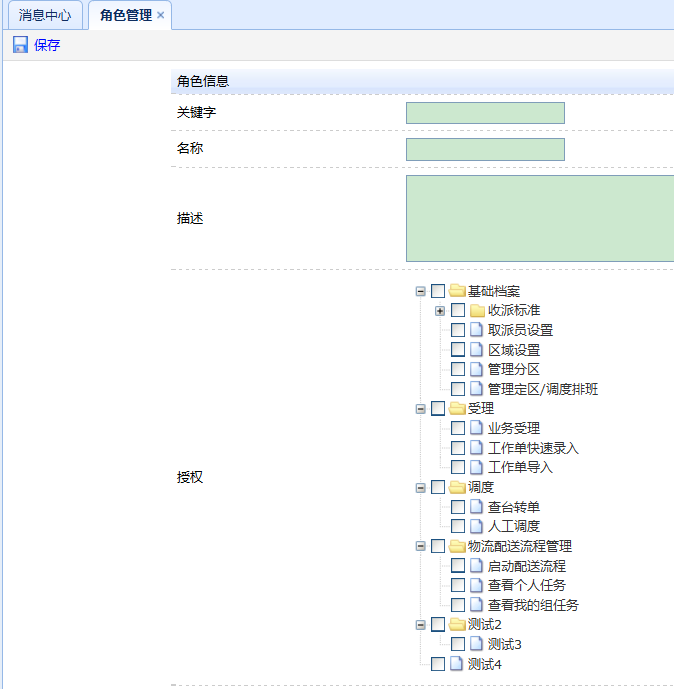Click the 测试3 page icon
Viewport: 674px width, 689px height.
(x=476, y=644)
